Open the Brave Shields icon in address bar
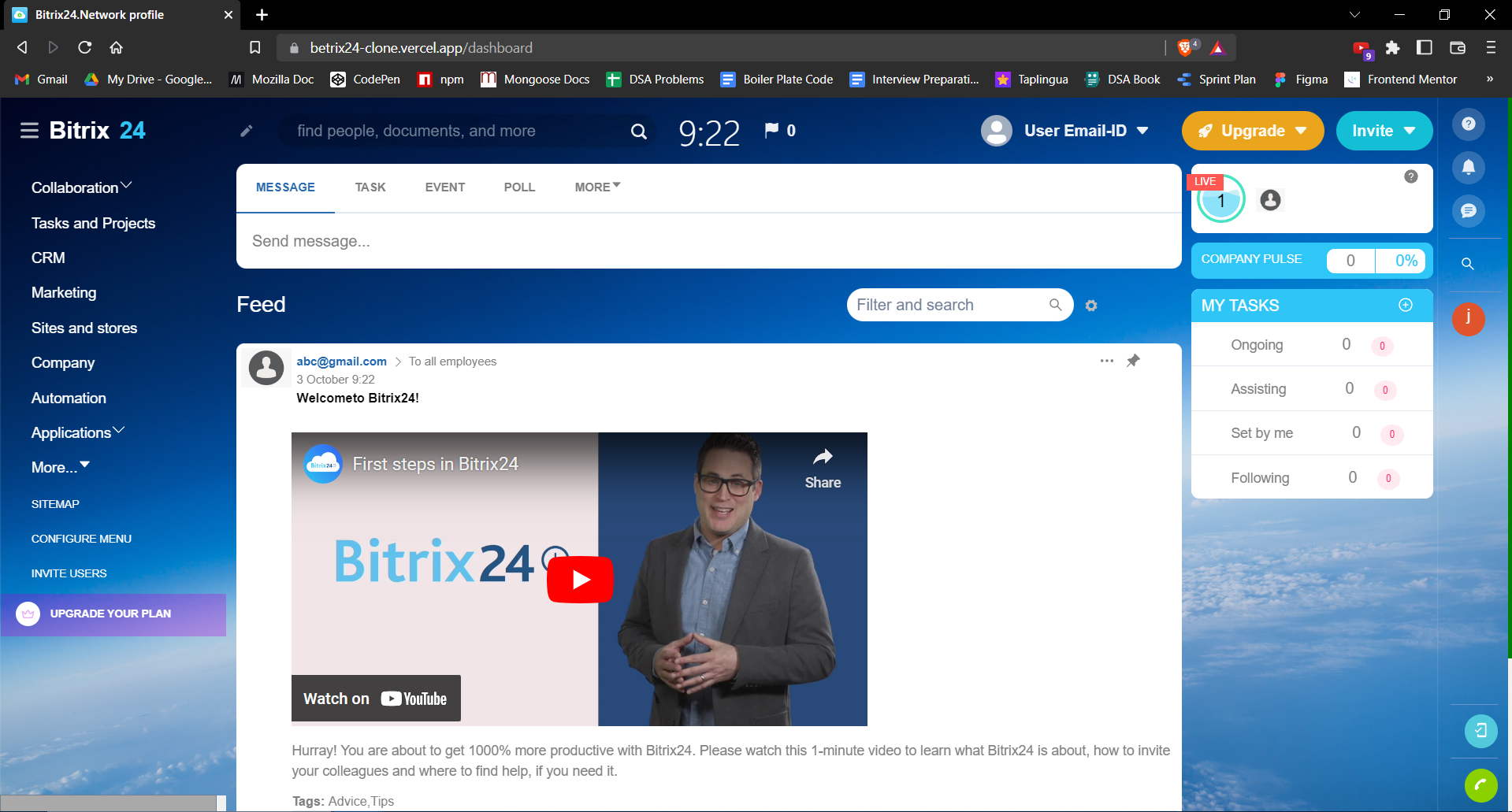Image resolution: width=1512 pixels, height=812 pixels. (x=1186, y=48)
